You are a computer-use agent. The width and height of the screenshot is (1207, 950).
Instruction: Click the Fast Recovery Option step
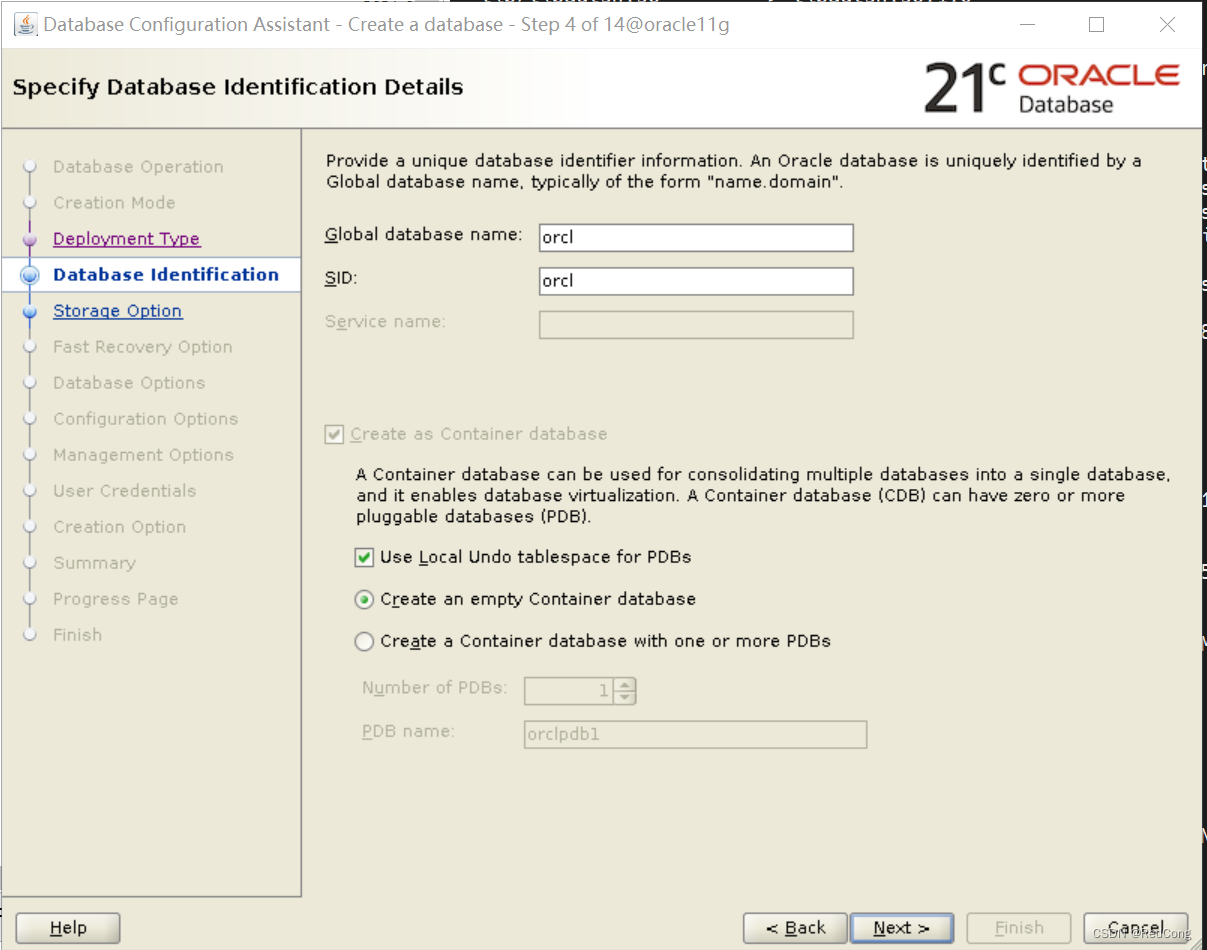coord(143,347)
